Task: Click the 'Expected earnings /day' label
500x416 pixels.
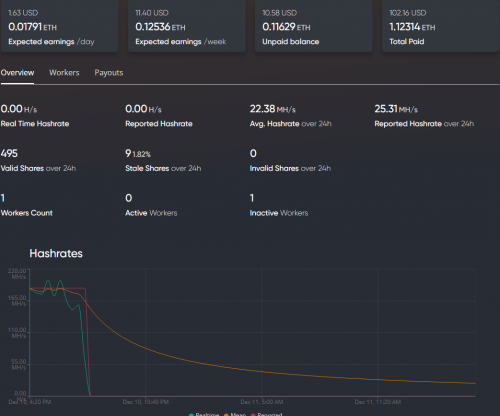Action: pos(51,42)
